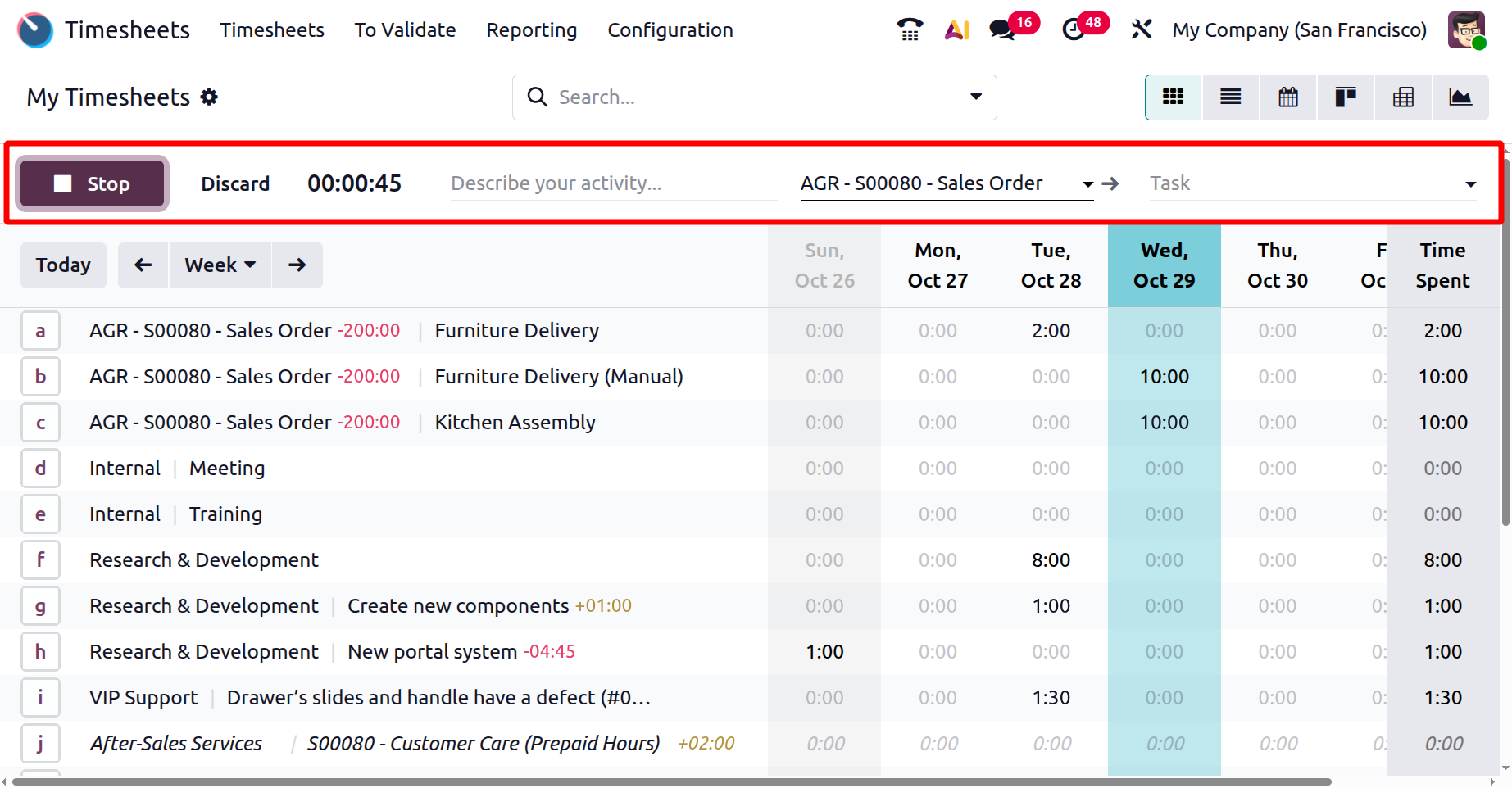The image size is (1512, 788).
Task: Expand the search options dropdown arrow
Action: (x=976, y=97)
